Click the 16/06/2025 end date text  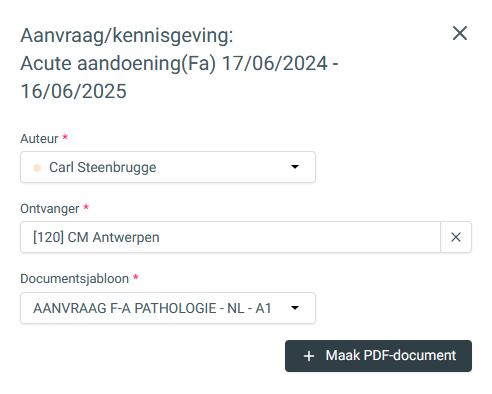click(x=74, y=91)
